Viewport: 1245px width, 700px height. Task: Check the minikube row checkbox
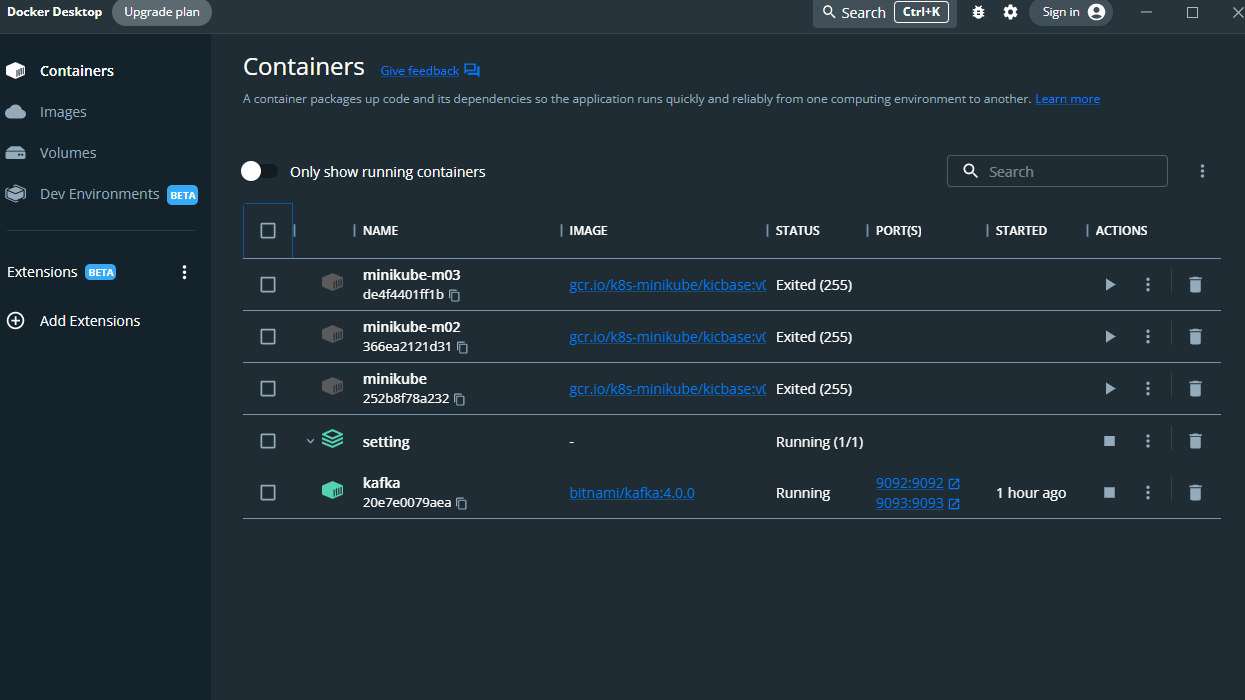coord(268,389)
